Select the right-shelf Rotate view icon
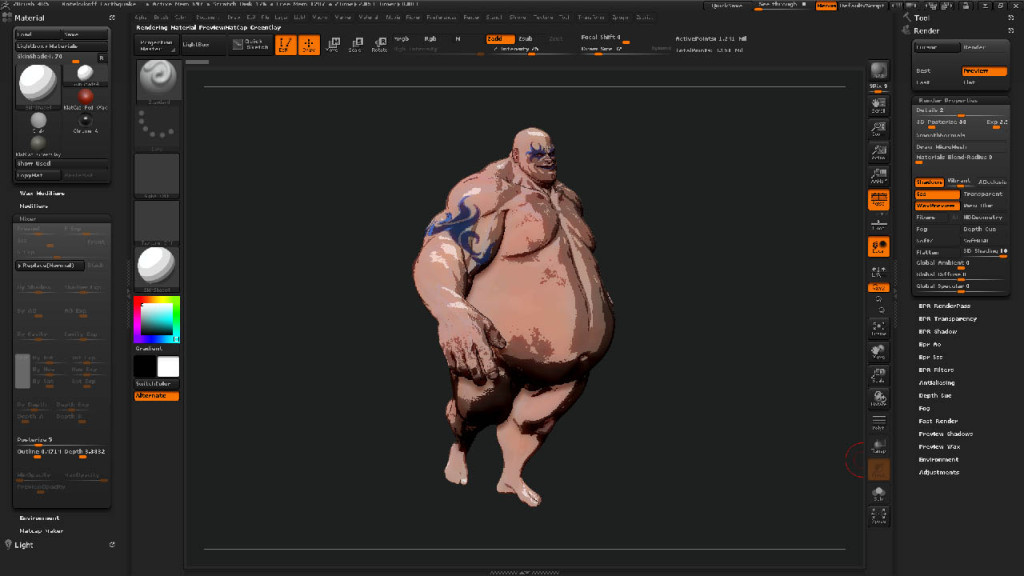This screenshot has height=576, width=1024. coord(878,398)
